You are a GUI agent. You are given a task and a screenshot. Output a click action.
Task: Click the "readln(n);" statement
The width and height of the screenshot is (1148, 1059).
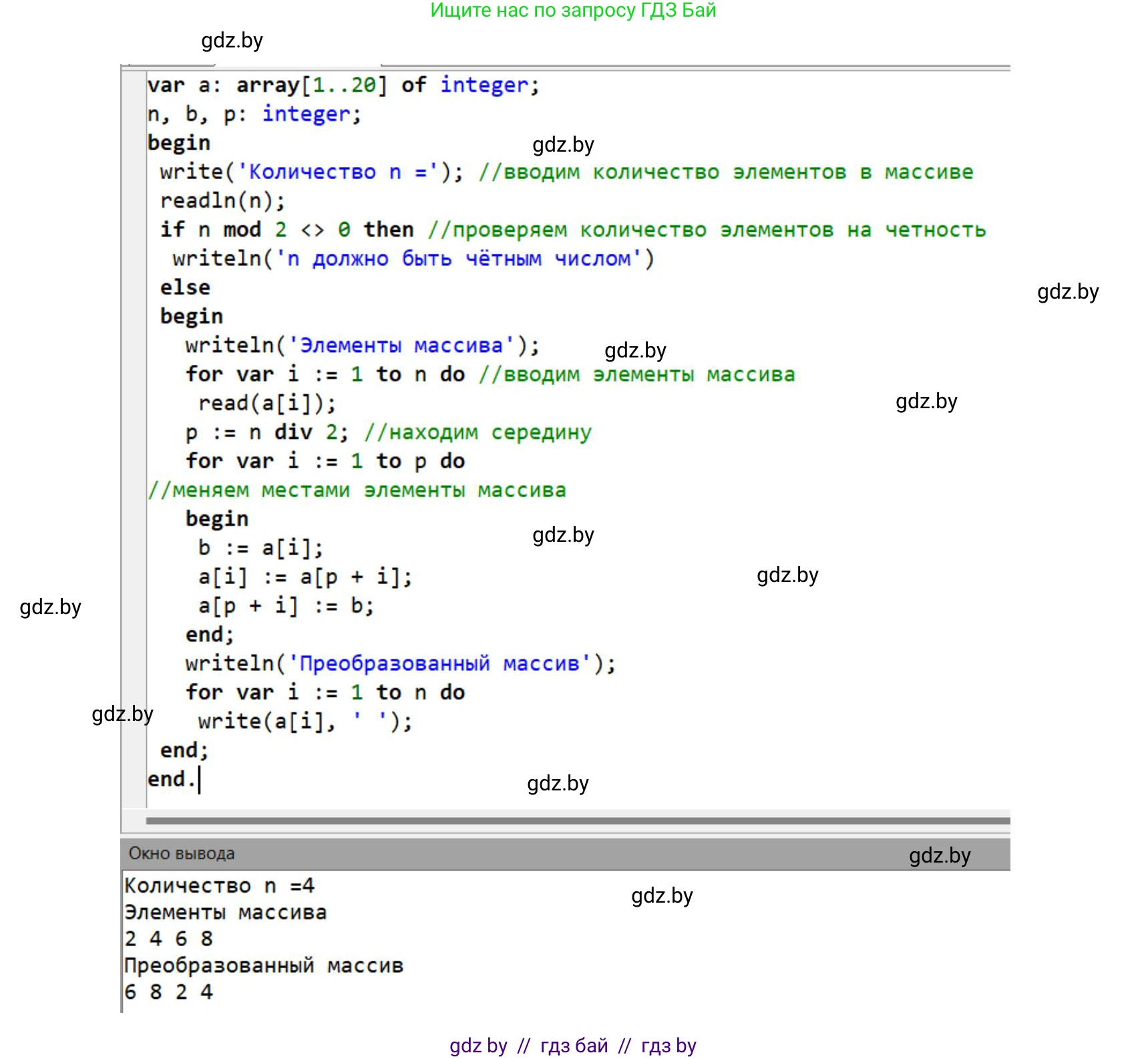(222, 200)
